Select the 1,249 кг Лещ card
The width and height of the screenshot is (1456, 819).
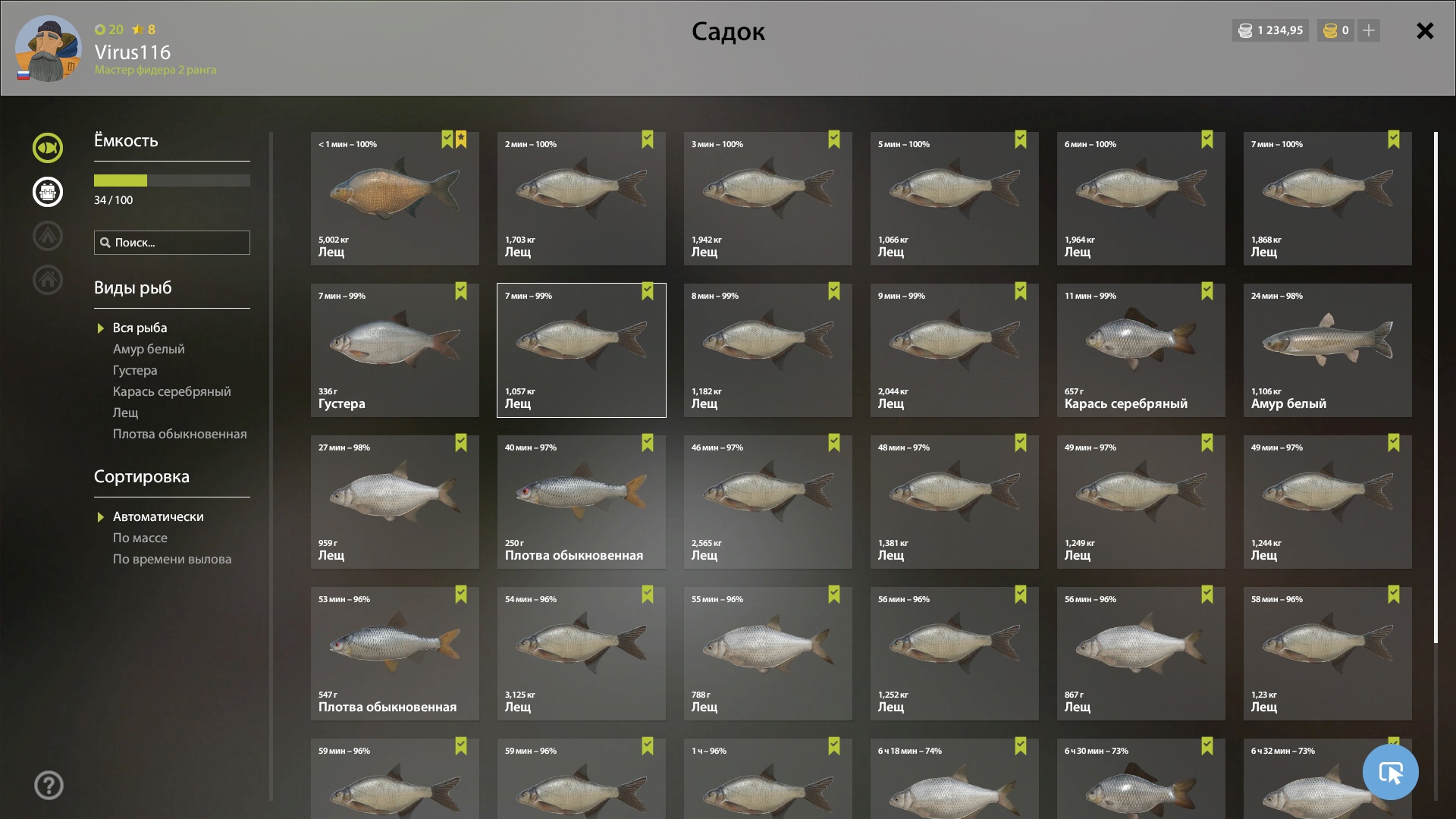[1141, 502]
